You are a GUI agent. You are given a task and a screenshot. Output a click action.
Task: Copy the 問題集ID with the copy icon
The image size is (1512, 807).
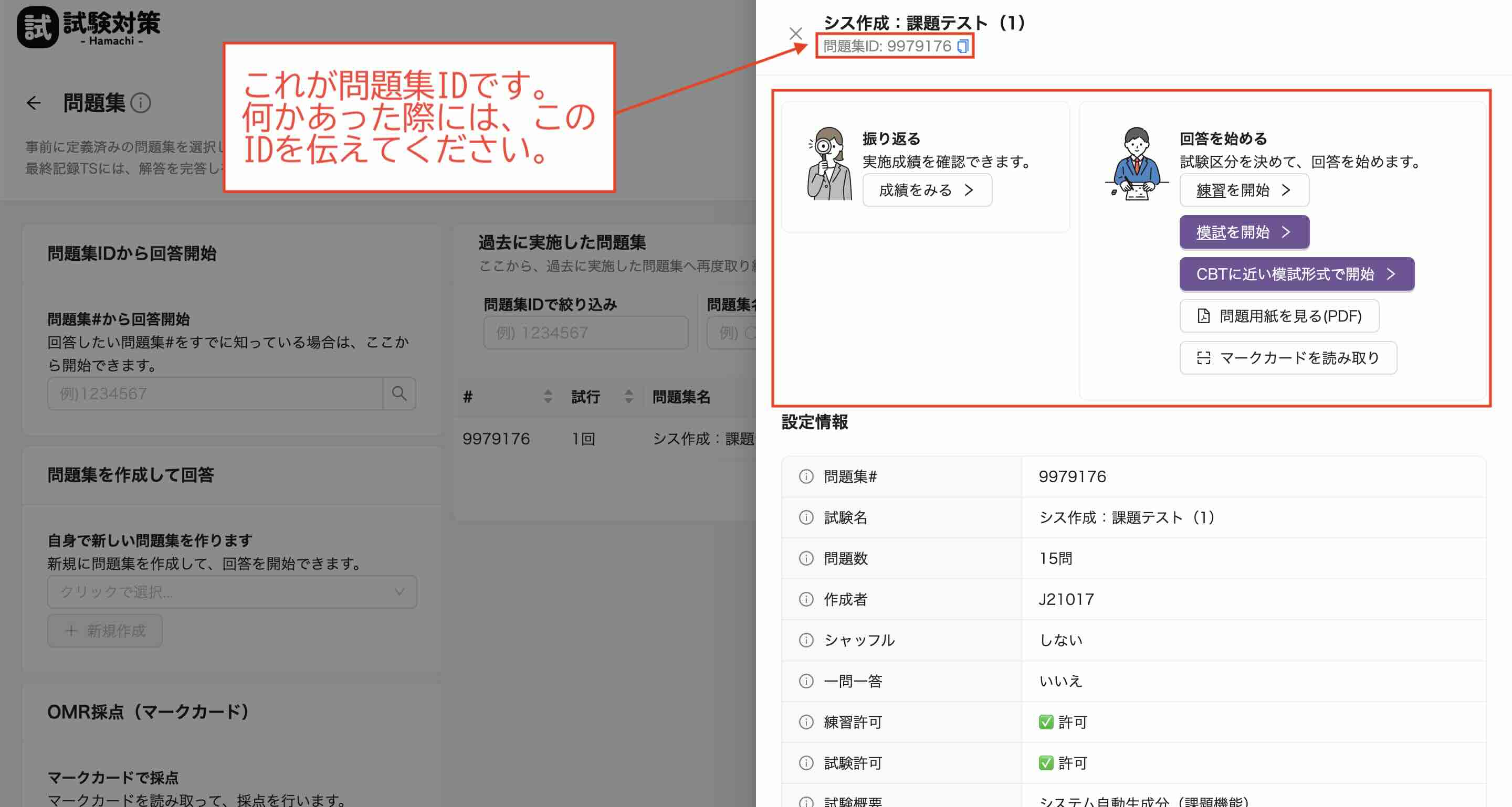click(x=963, y=46)
